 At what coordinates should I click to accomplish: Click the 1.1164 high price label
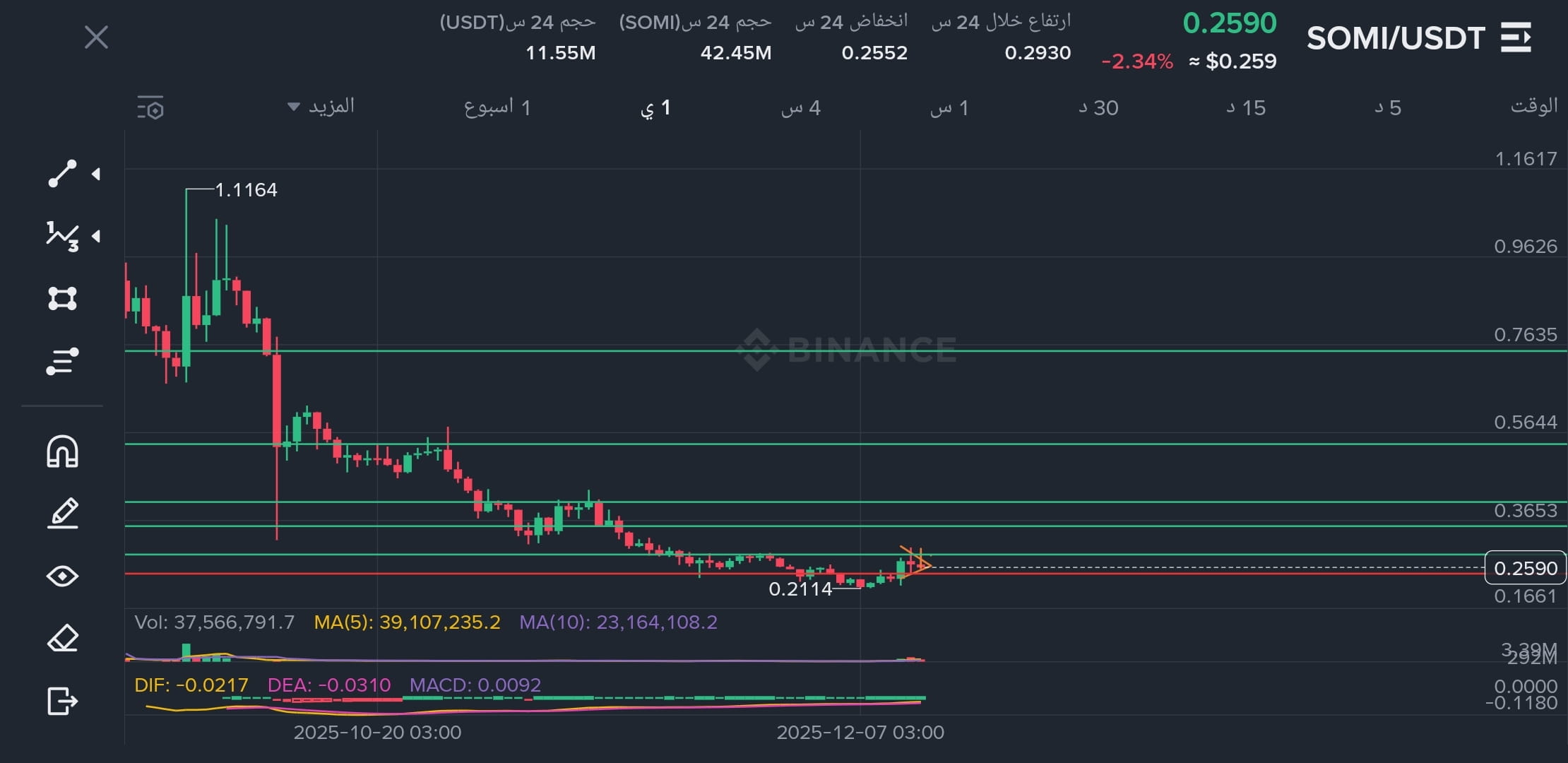point(246,190)
